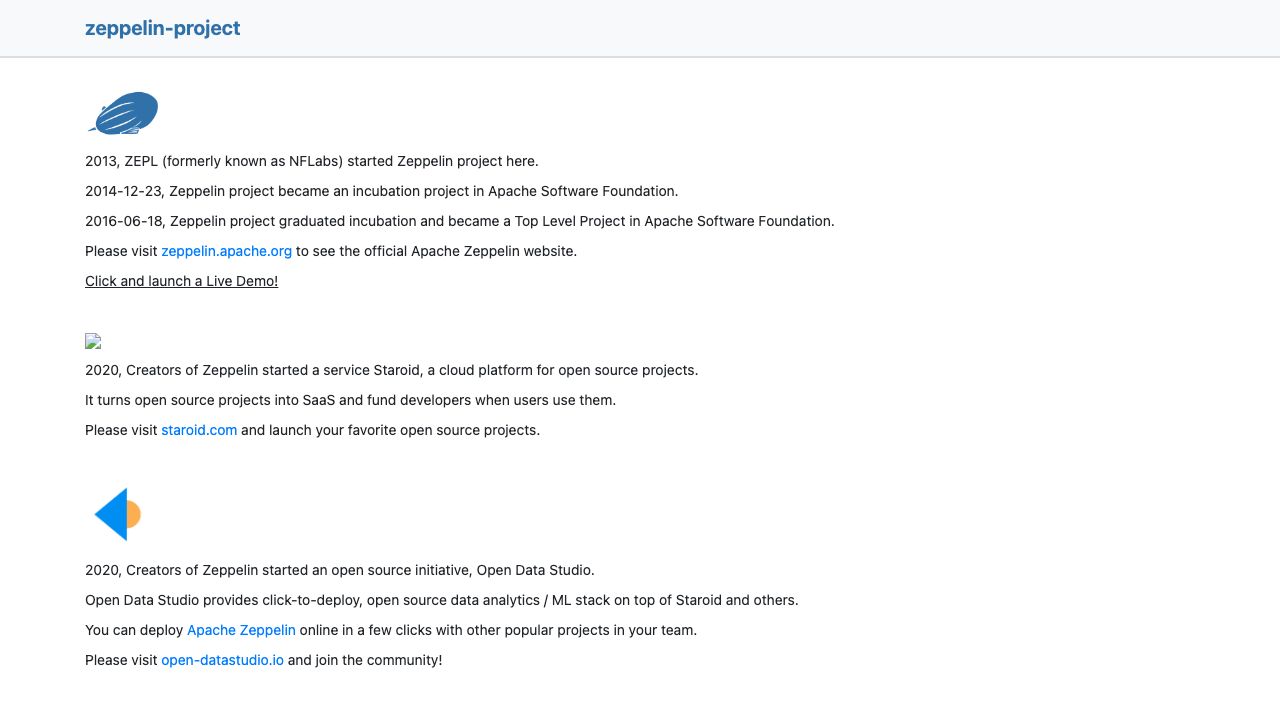Click 'to see the official Apache Zeppelin website' text
This screenshot has width=1280, height=720.
click(436, 251)
